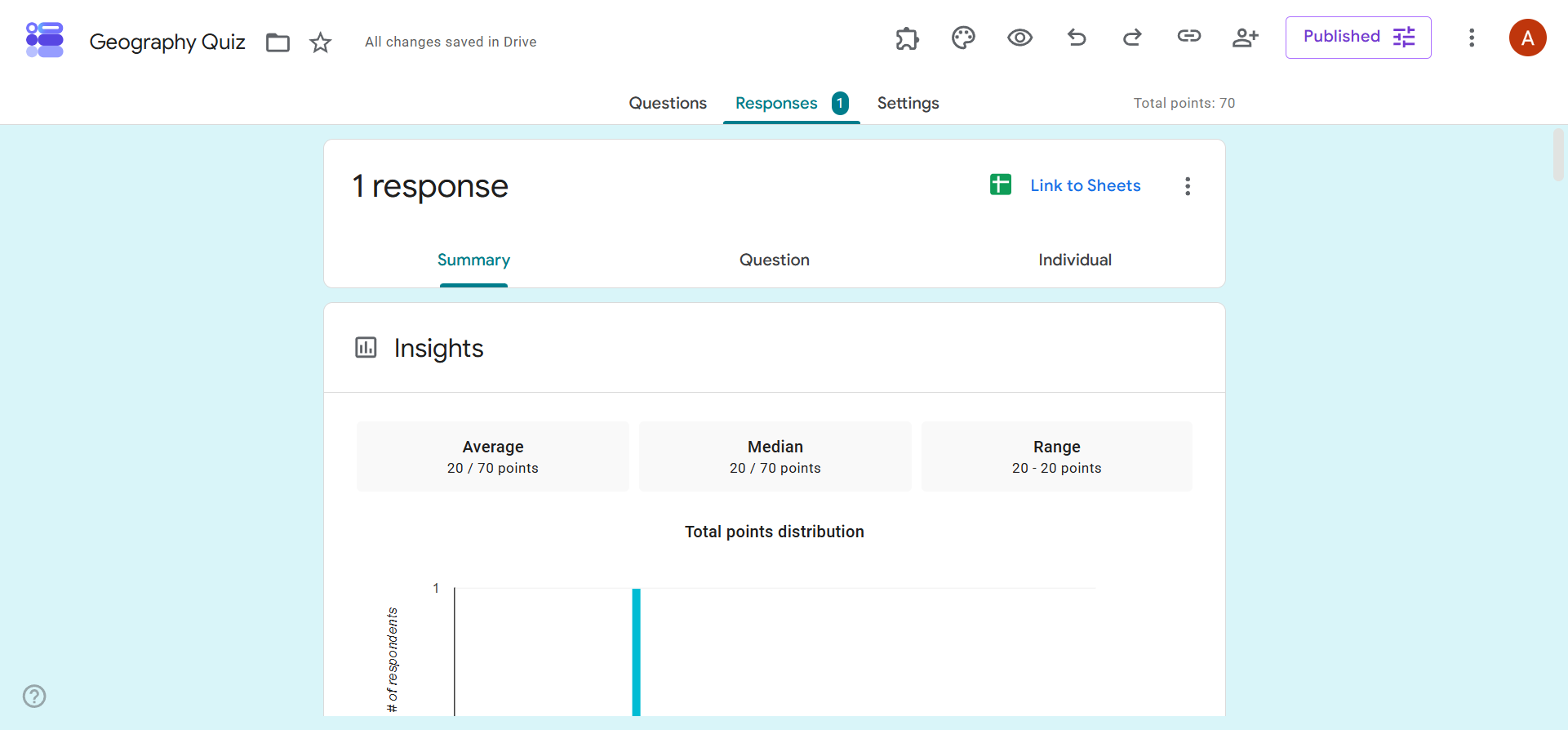Customize theme with the palette icon
The width and height of the screenshot is (1568, 730).
[963, 38]
